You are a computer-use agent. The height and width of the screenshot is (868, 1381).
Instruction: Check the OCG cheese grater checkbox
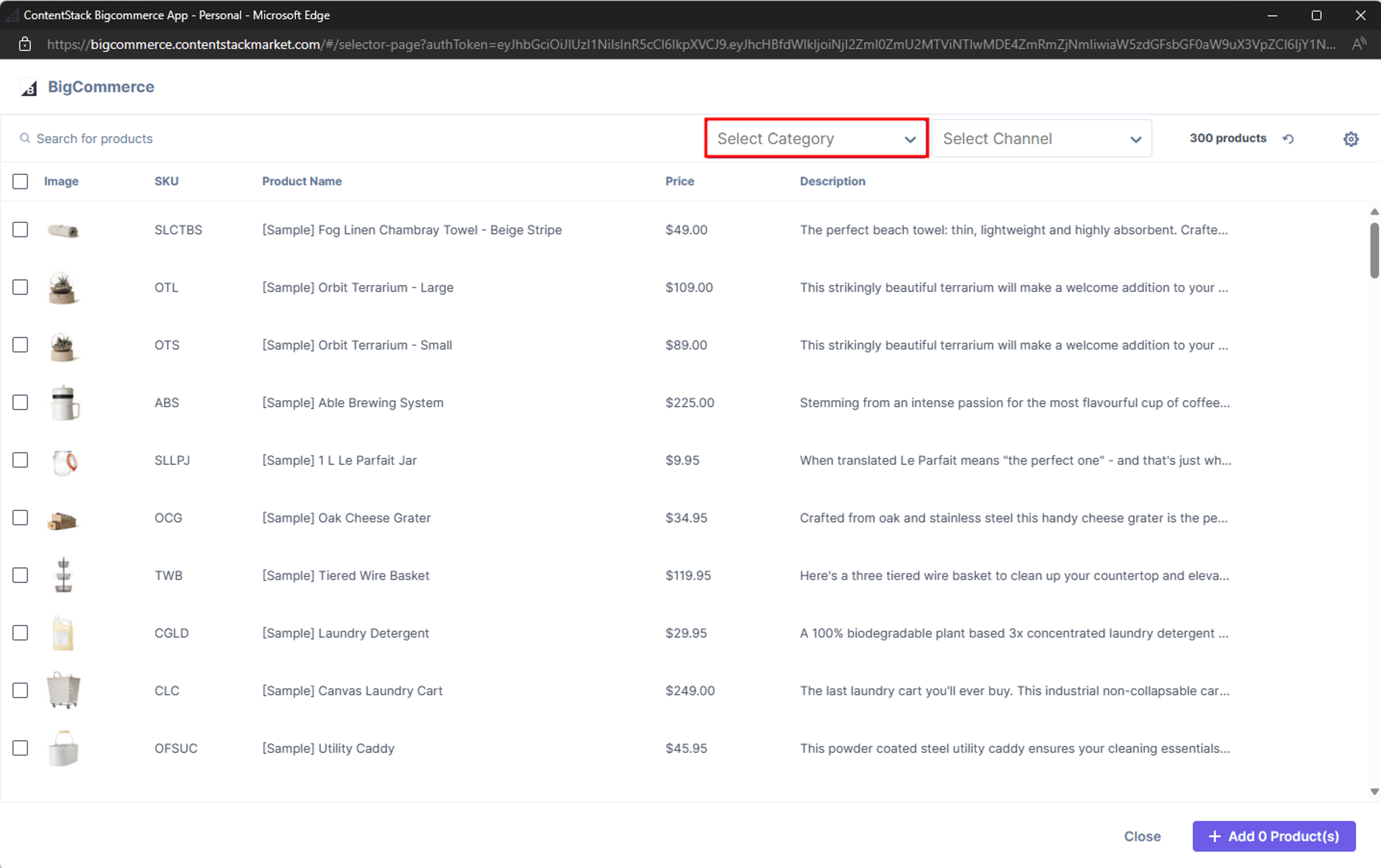pyautogui.click(x=20, y=518)
